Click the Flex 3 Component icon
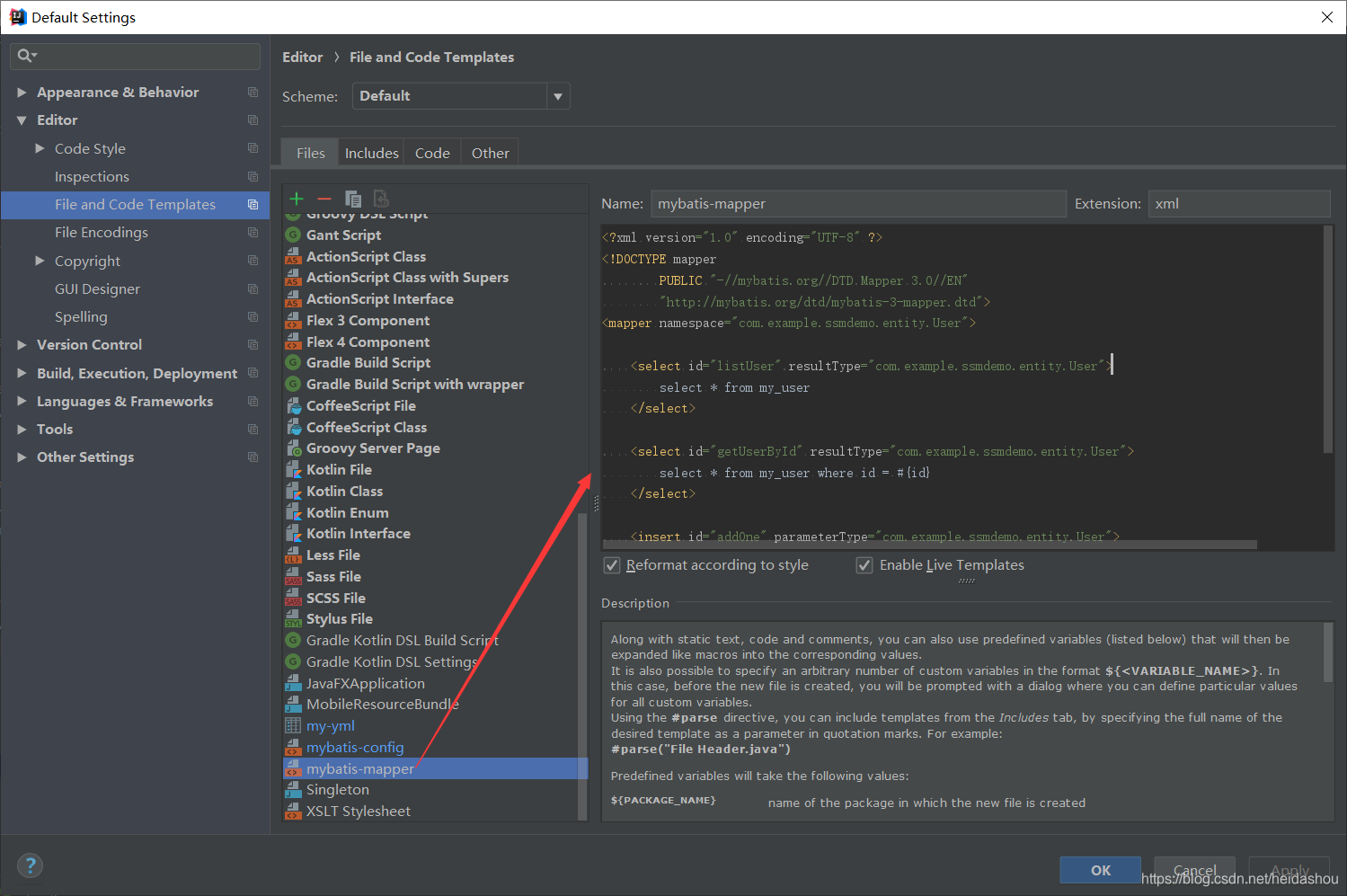Viewport: 1347px width, 896px height. point(293,320)
